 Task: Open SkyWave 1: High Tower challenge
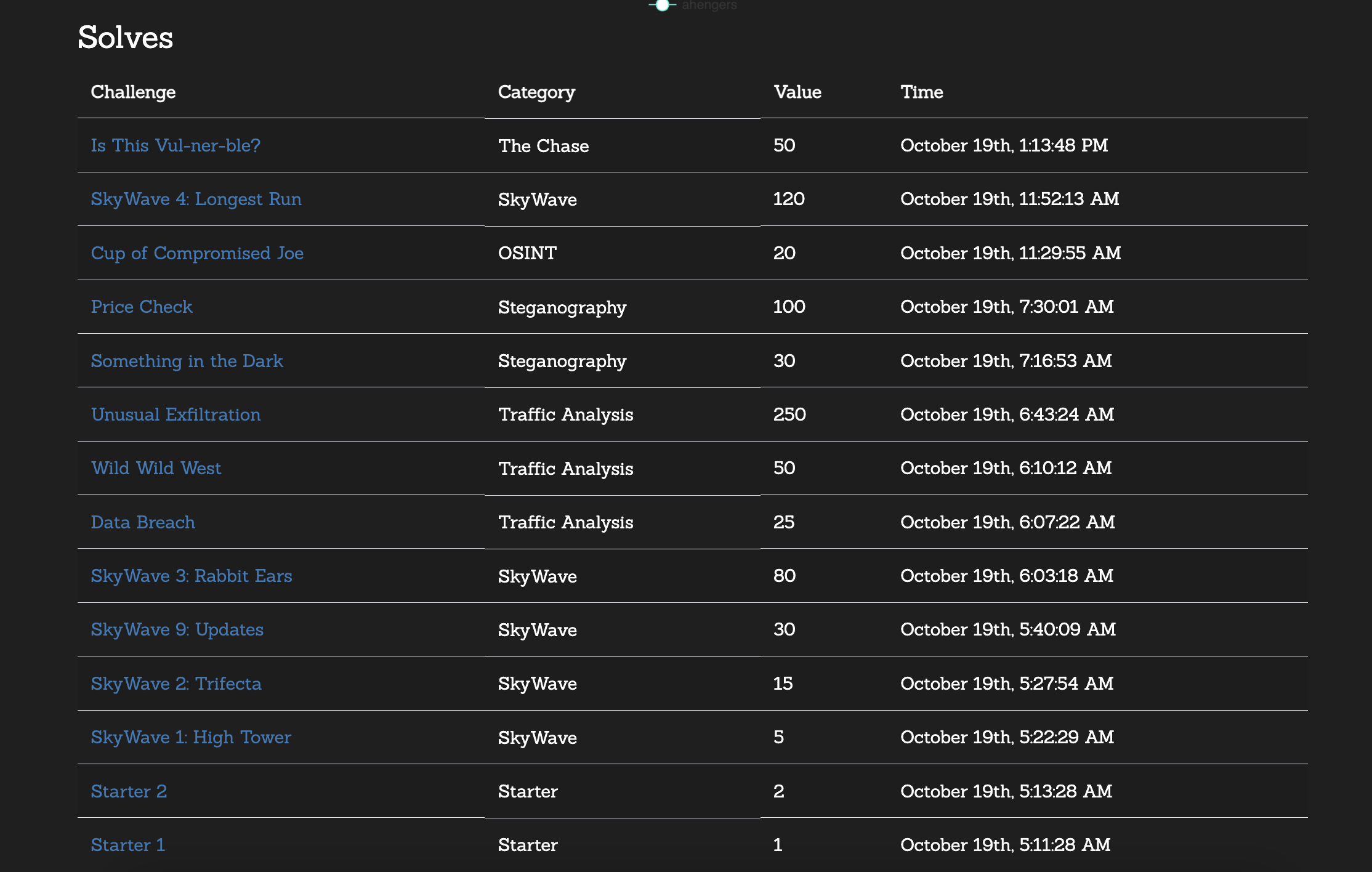tap(191, 737)
